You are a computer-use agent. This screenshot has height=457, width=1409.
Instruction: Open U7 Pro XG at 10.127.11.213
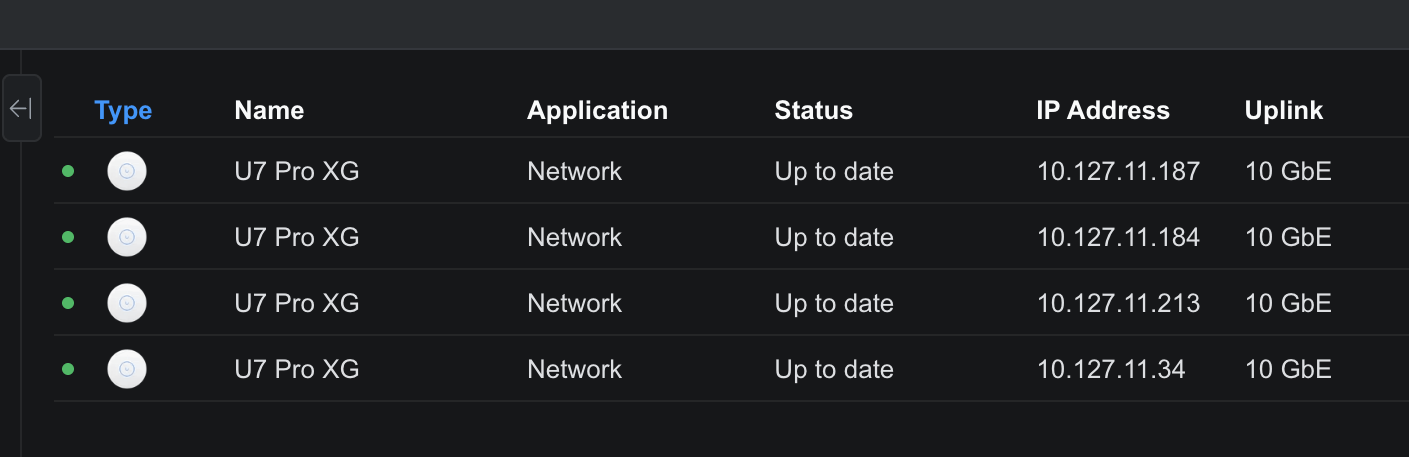tap(297, 303)
